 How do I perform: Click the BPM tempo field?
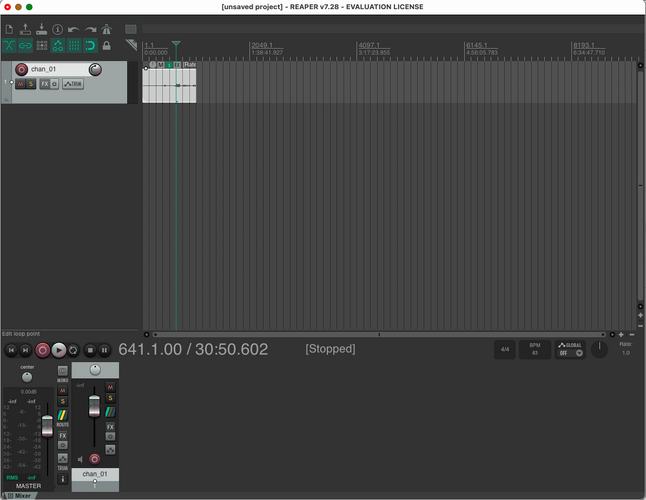tap(535, 349)
